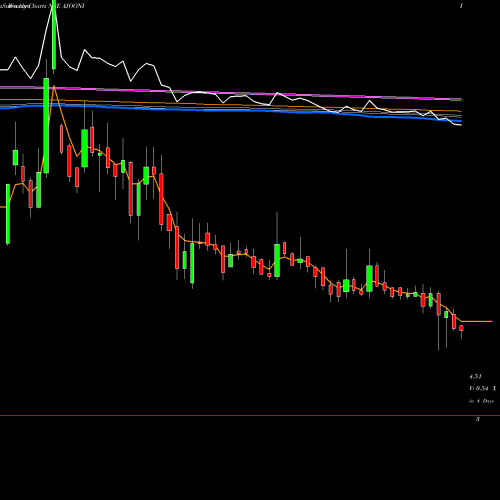Click the 4.51 price value

475,377
